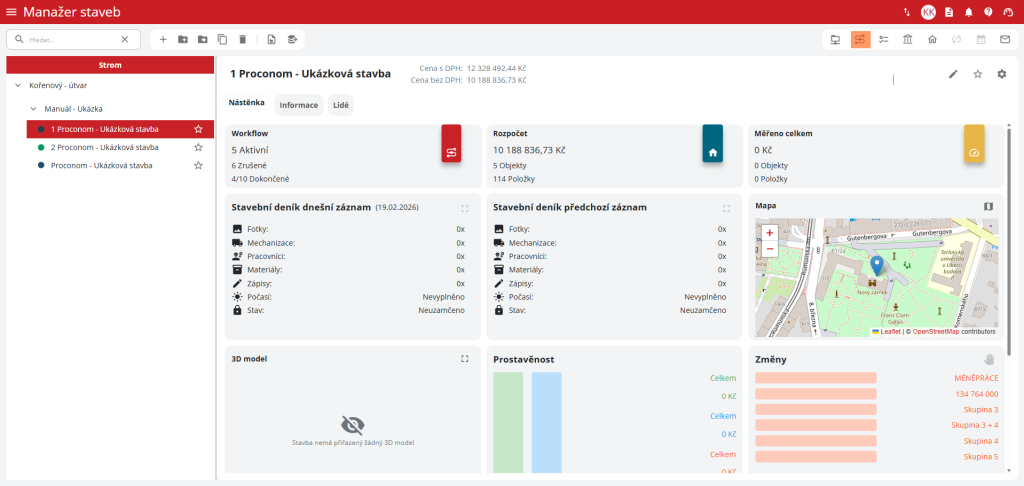Collapse the Manuál - Ukázka tree node
The height and width of the screenshot is (486, 1024).
33,108
